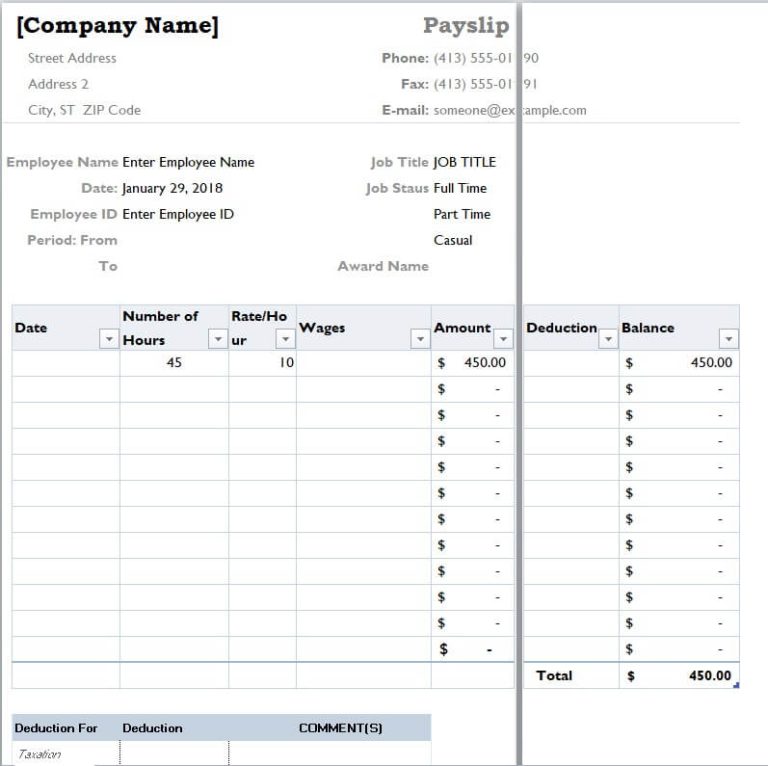Viewport: 768px width, 766px height.
Task: Select the Full Time job status
Action: (460, 188)
